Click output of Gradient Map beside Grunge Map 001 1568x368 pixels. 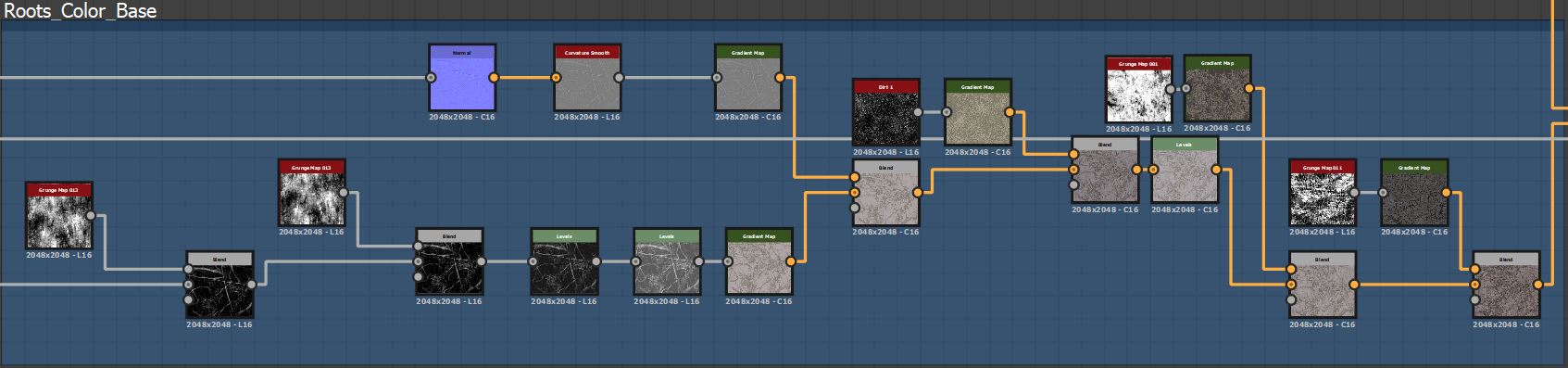pyautogui.click(x=1249, y=89)
